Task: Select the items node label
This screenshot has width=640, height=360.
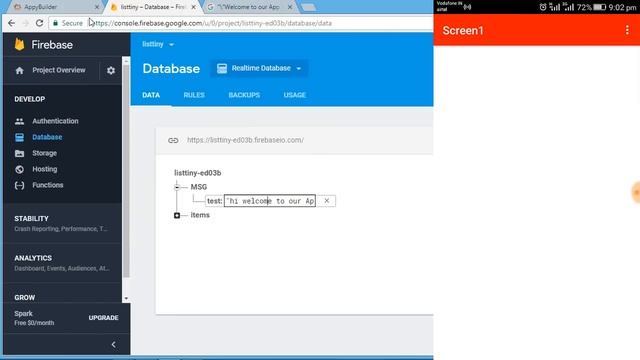Action: point(200,215)
